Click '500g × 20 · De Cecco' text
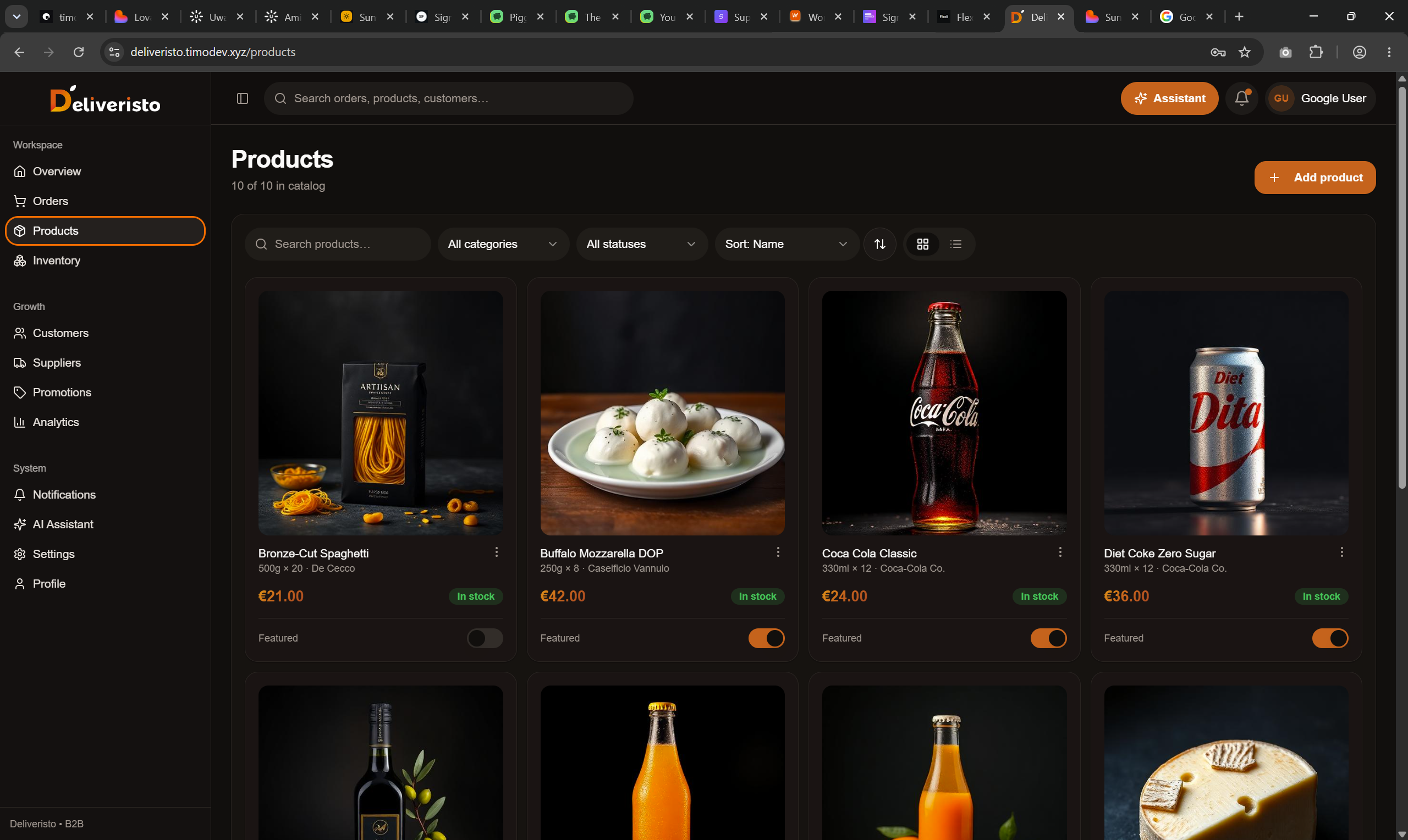 306,568
